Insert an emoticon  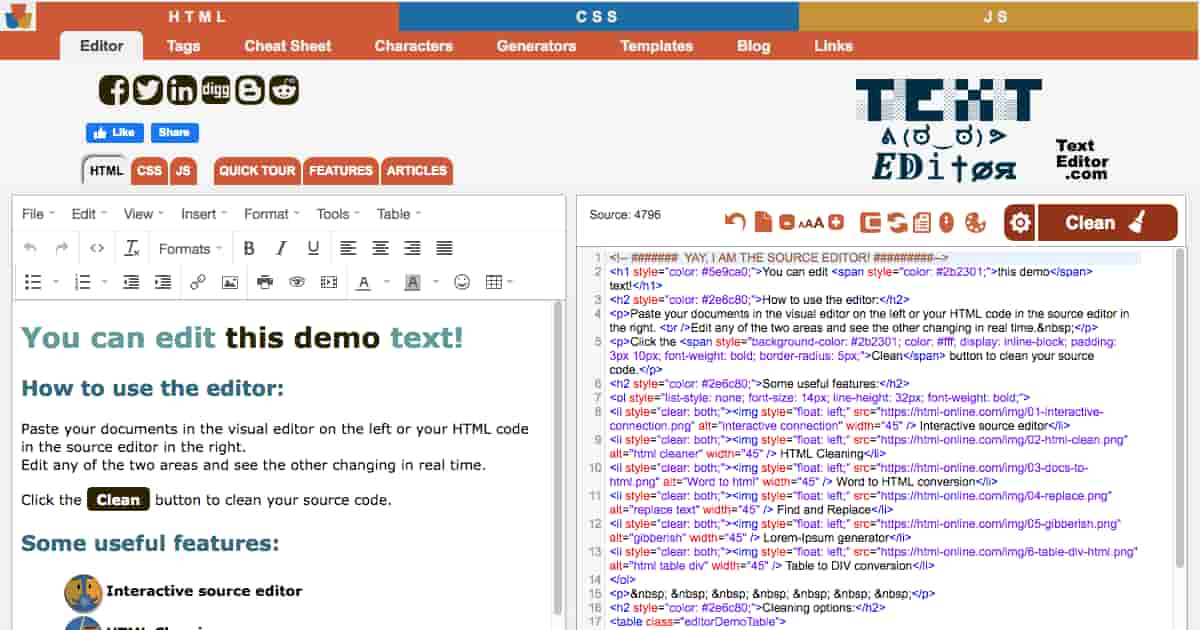coord(462,282)
